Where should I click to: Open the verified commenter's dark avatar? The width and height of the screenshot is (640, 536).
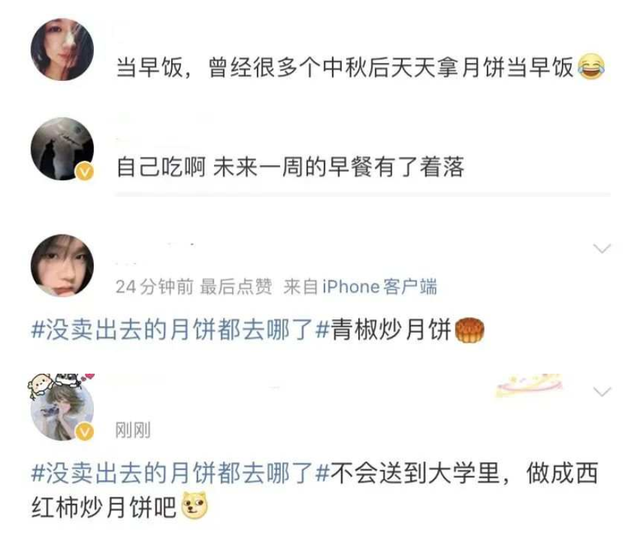[x=62, y=149]
